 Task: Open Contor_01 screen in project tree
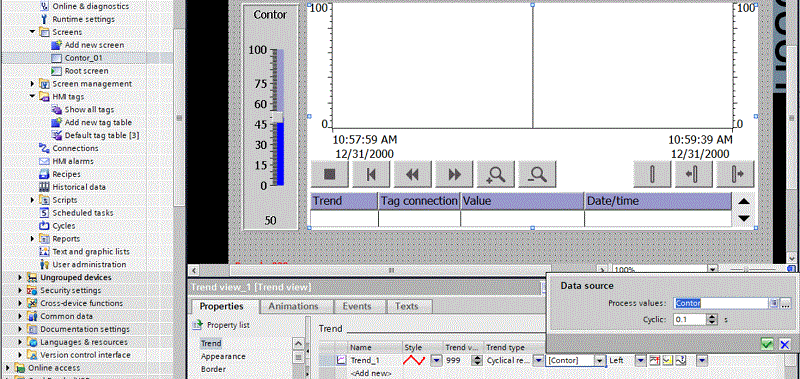(83, 58)
